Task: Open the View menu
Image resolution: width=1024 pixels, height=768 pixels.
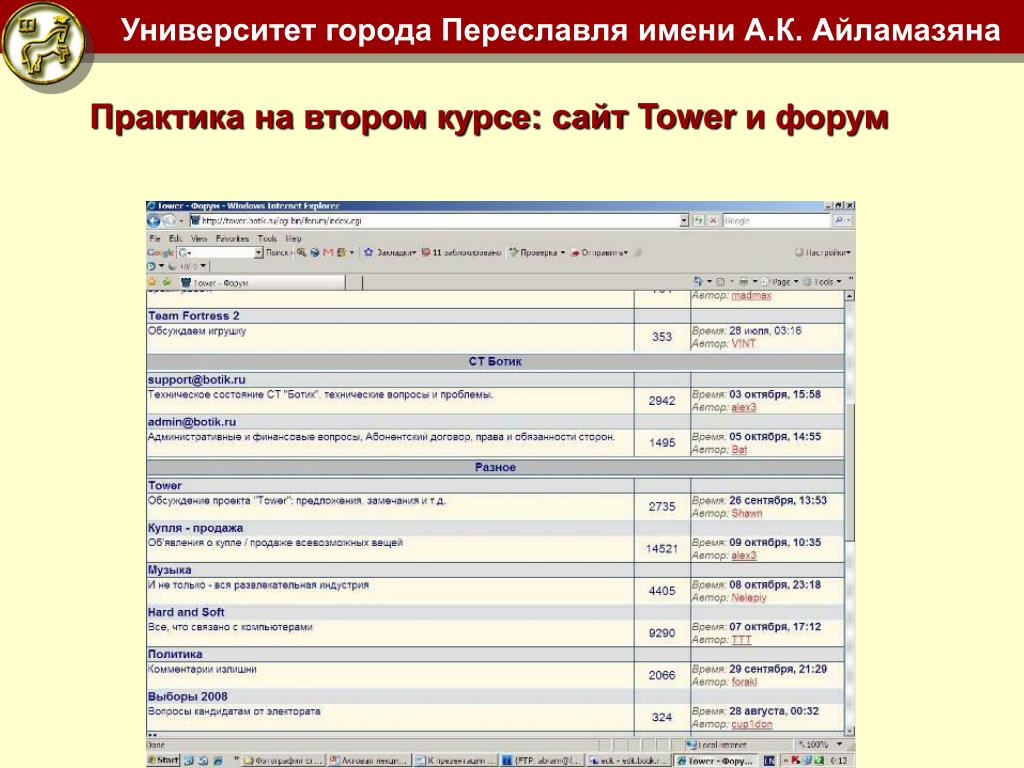Action: [x=199, y=238]
